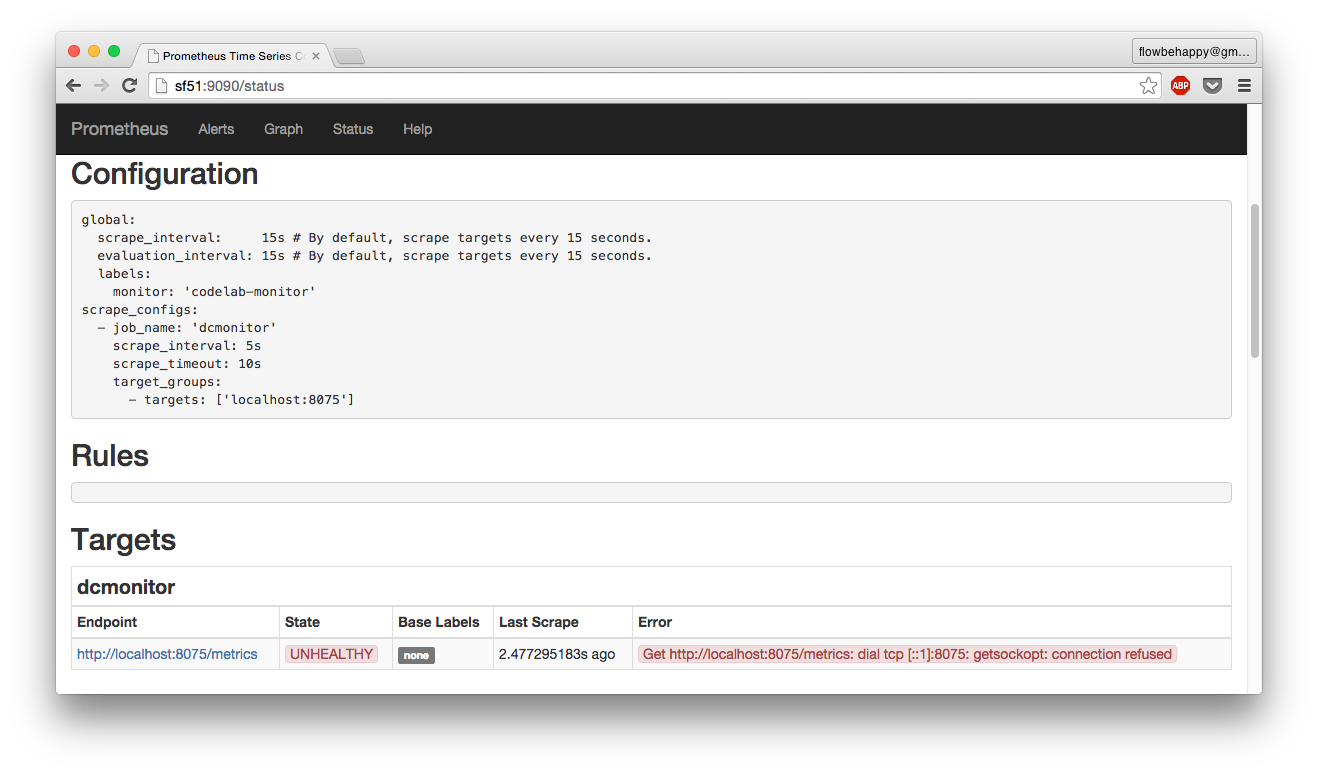Click the Last Scrape column header
Viewport: 1318px width, 774px height.
(539, 622)
